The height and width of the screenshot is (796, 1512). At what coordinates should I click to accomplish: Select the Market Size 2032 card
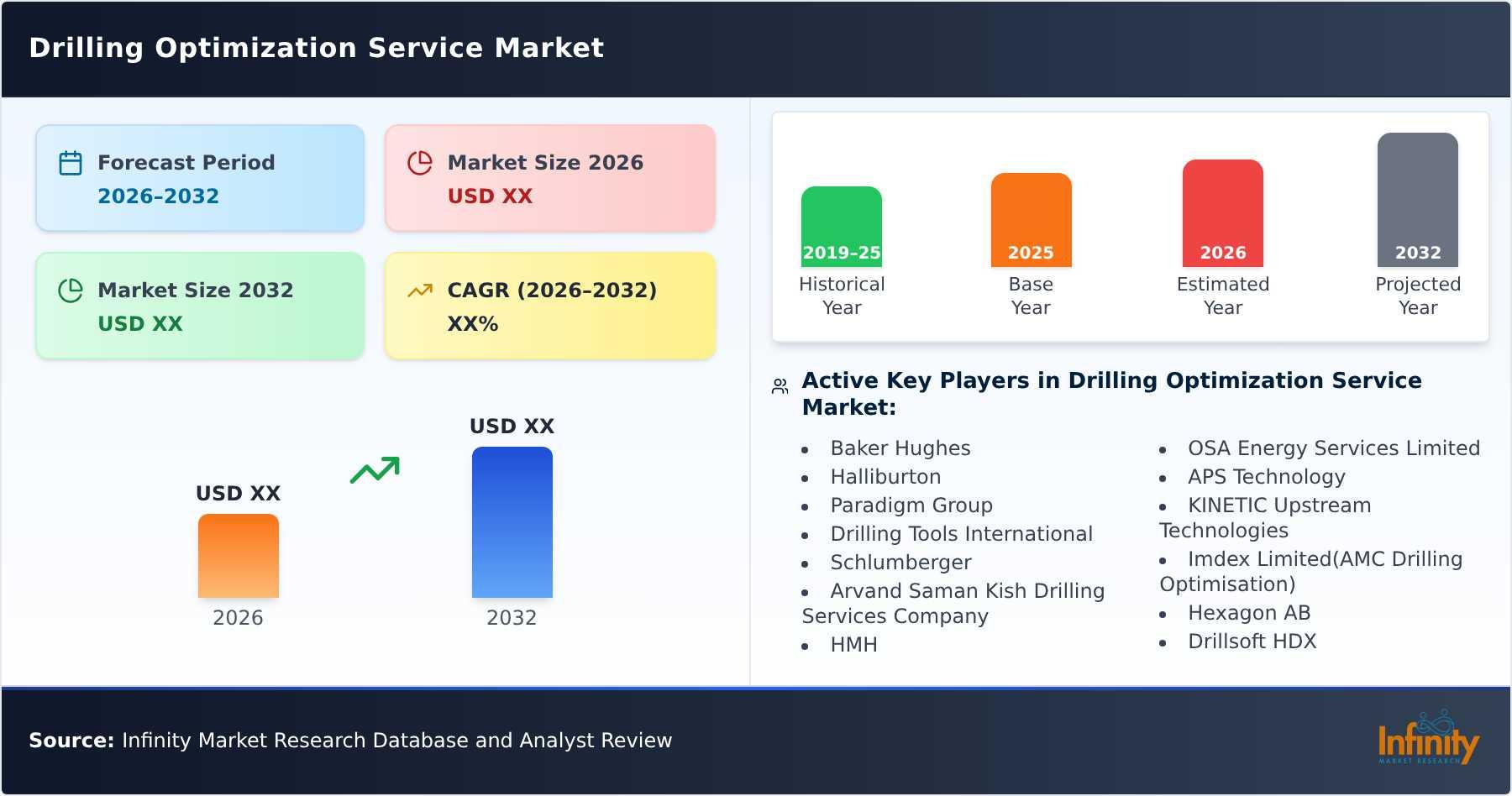pos(200,306)
